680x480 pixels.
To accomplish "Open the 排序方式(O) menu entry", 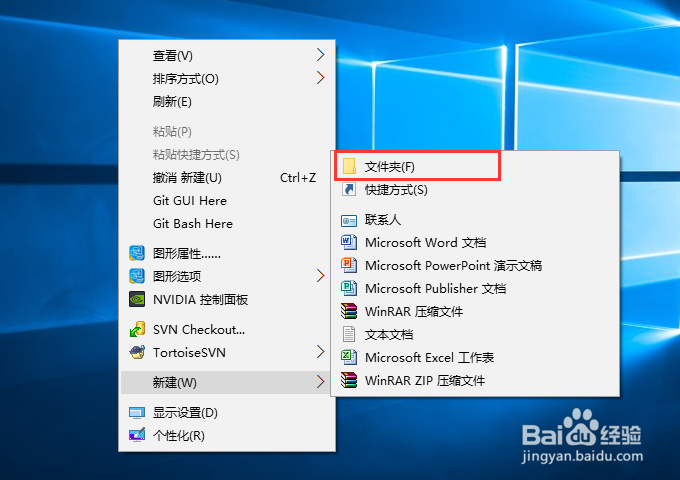I will pos(227,78).
